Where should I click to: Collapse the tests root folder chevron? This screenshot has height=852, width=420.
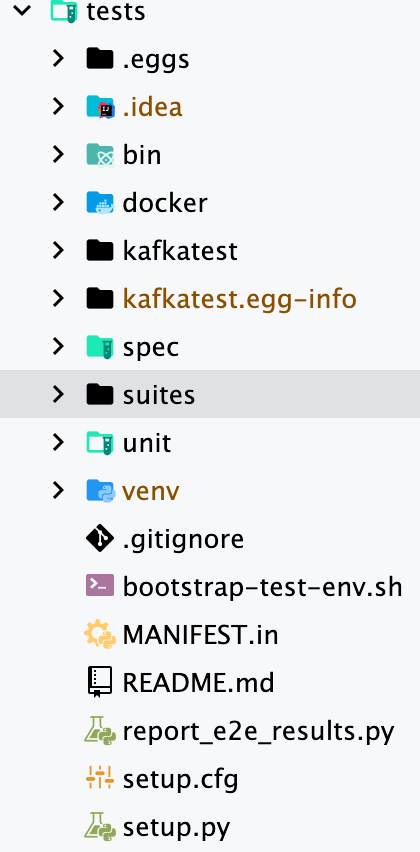(22, 10)
